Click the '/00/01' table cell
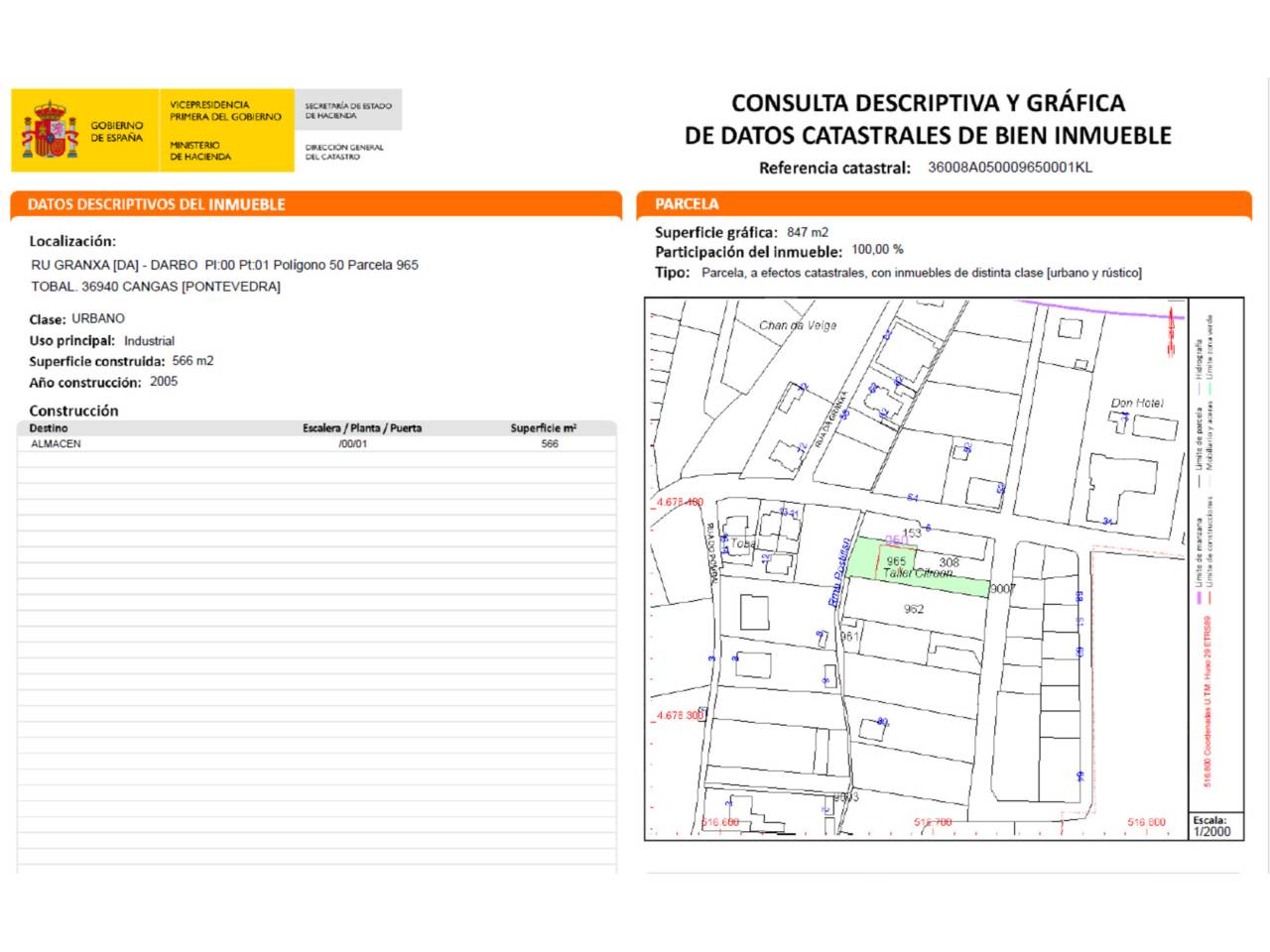 [353, 444]
